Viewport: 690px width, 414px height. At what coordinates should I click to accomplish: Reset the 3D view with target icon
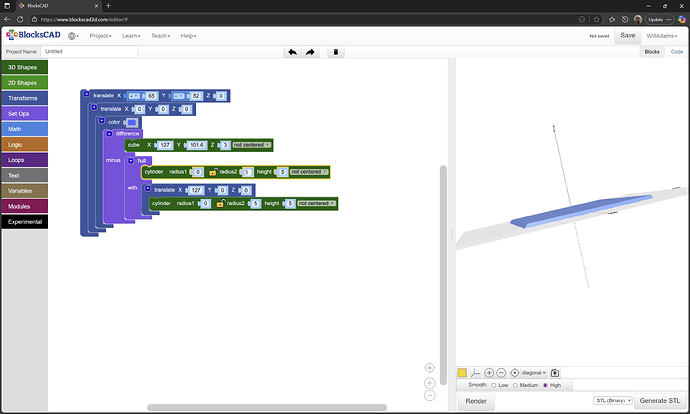coord(514,373)
